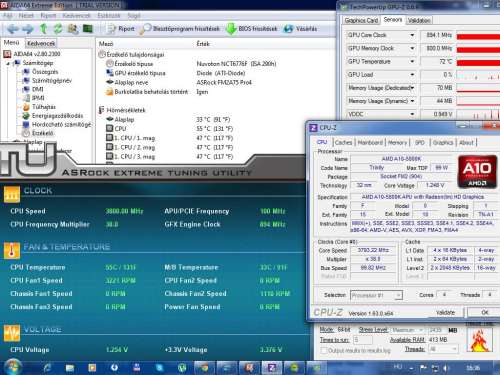Open About tab in CPU-Z

tap(466, 142)
